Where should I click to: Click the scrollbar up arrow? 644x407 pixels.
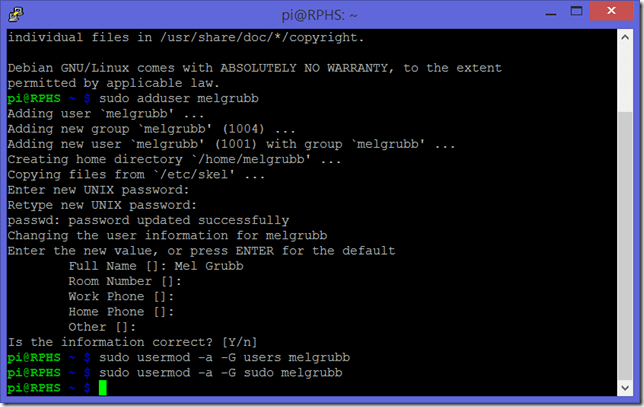(x=626, y=38)
